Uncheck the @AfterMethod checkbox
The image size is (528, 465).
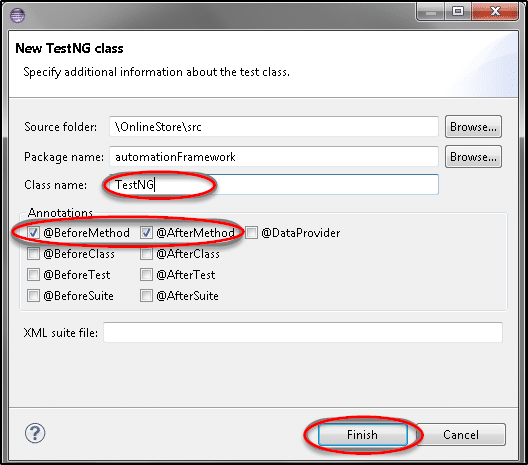click(146, 232)
